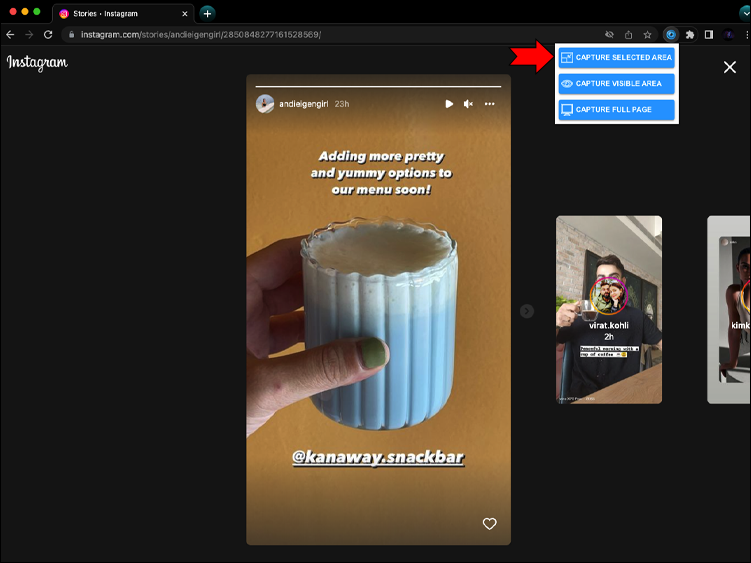Like the story with the heart icon

coord(489,524)
